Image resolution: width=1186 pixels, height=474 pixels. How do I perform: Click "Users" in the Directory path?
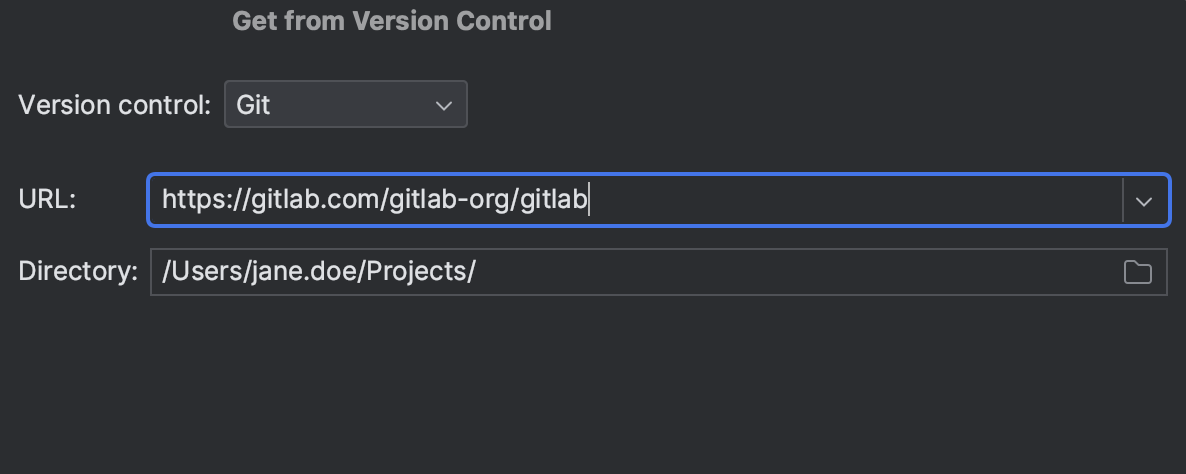pyautogui.click(x=202, y=271)
